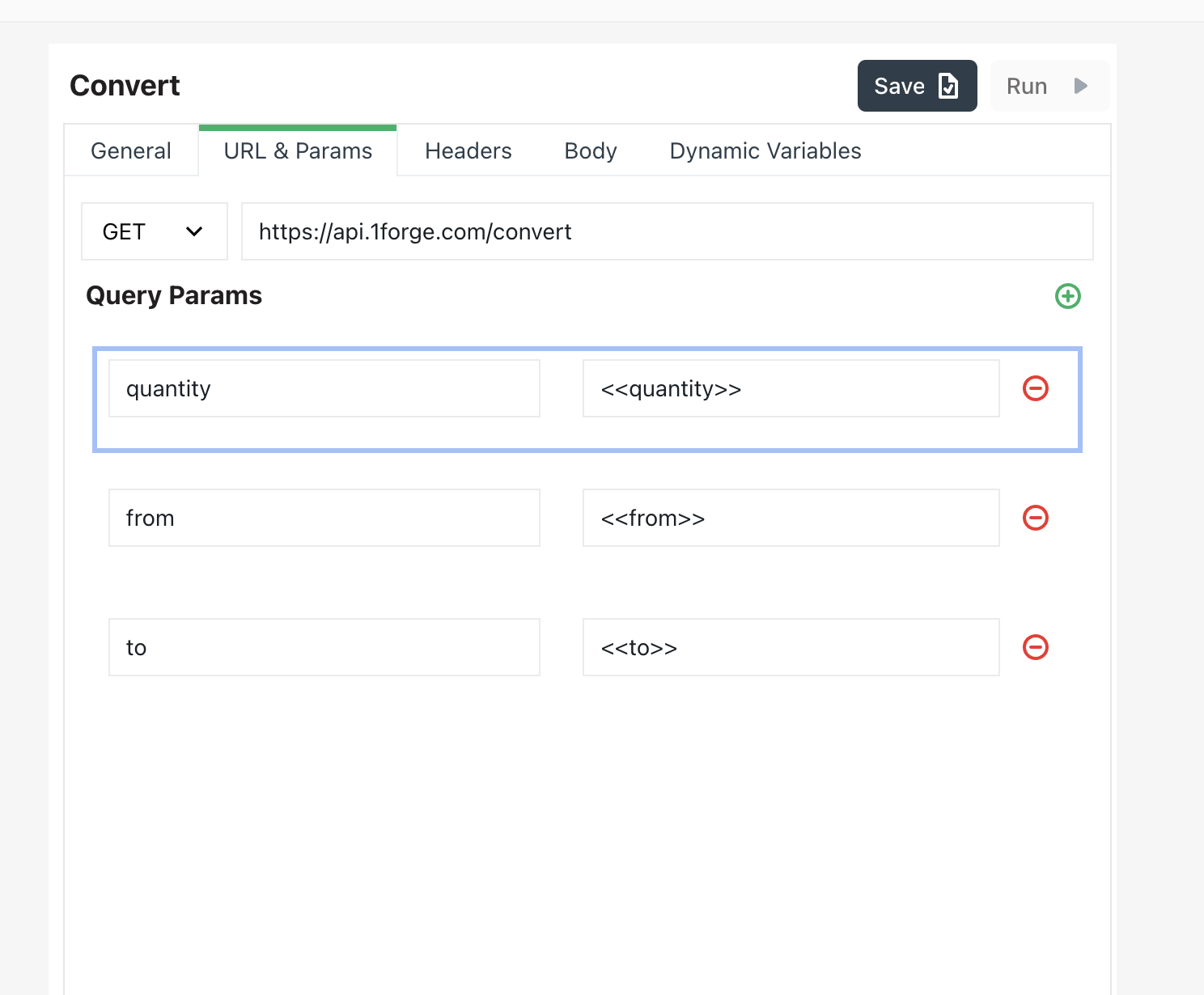Click the request URL input field
The width and height of the screenshot is (1204, 995).
(666, 231)
